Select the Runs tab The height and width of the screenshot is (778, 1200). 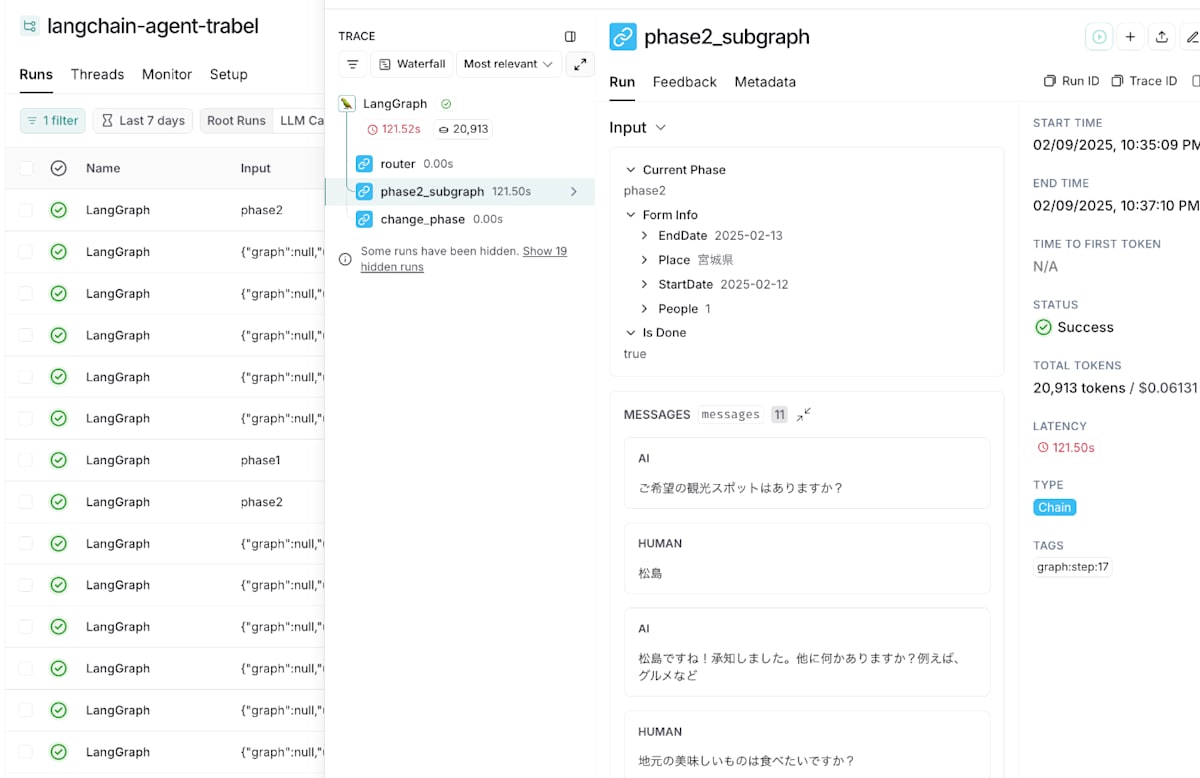[36, 74]
